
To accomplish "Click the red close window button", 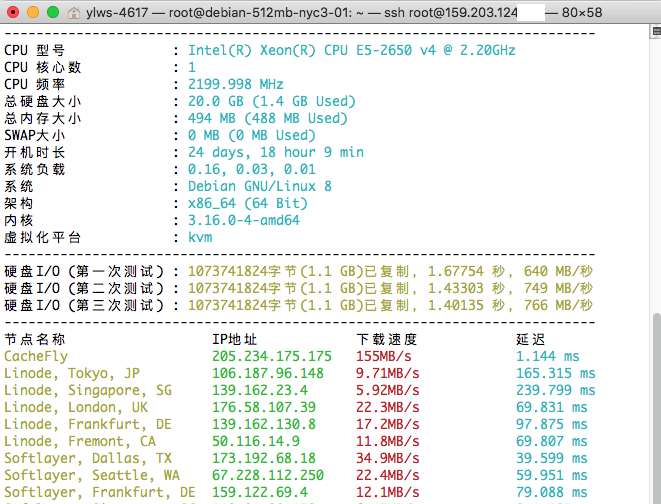I will [13, 12].
